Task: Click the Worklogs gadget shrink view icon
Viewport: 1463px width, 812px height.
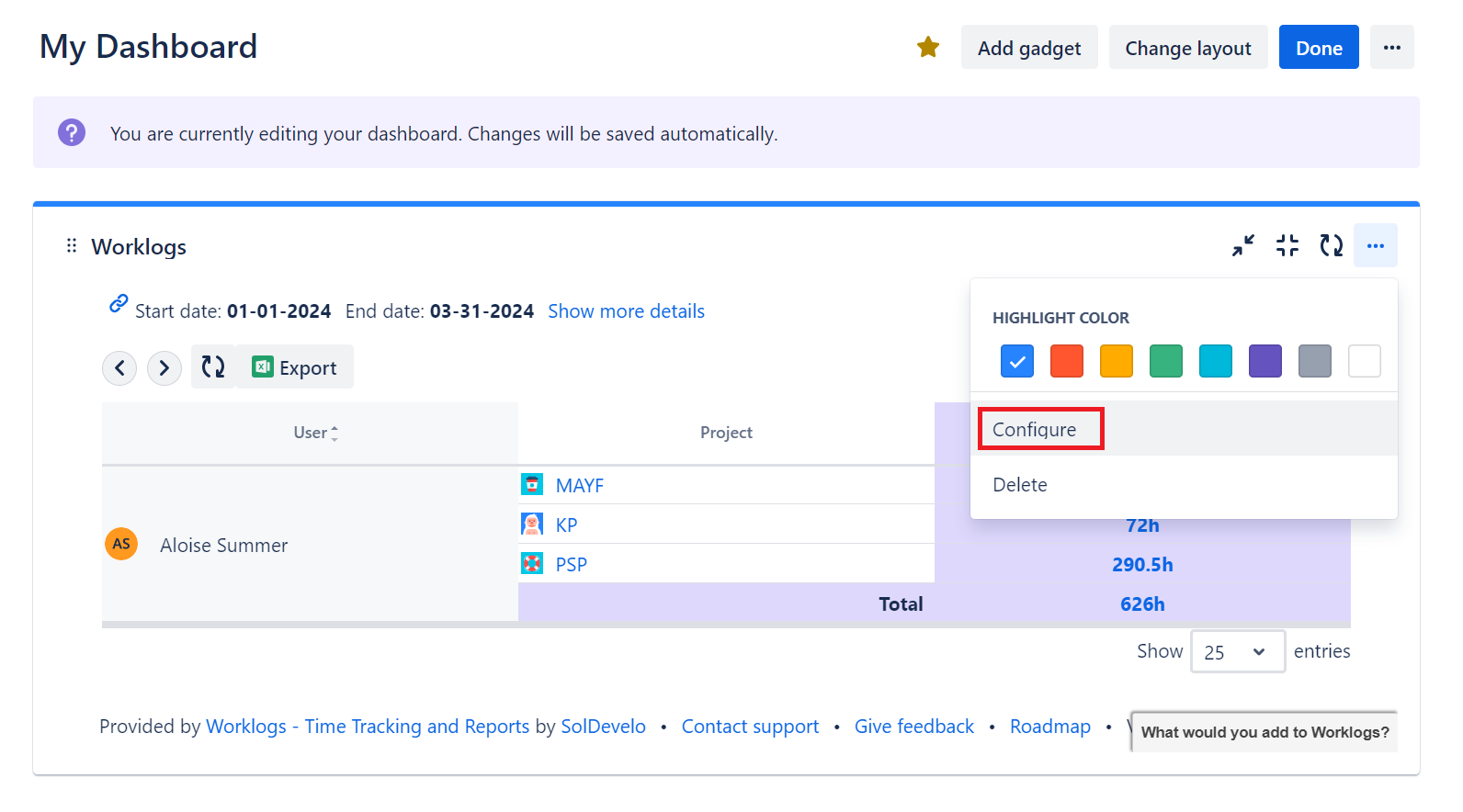Action: point(1287,245)
